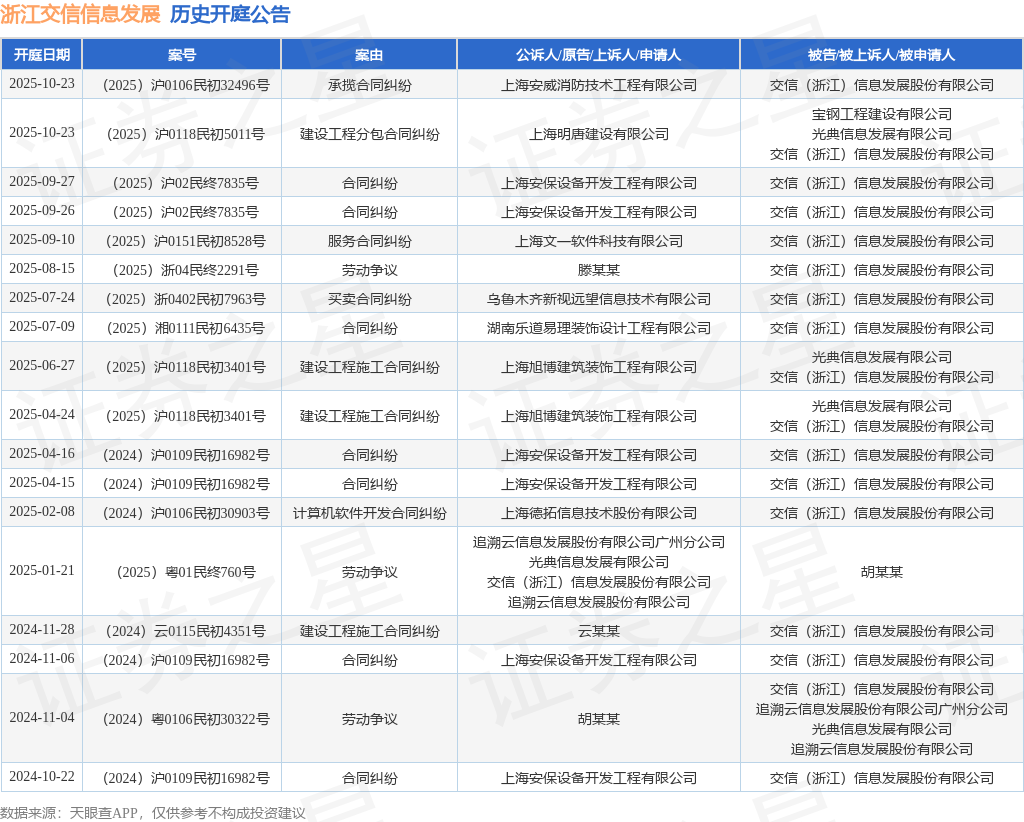Click the date 2025-02-08
1024x822 pixels.
tap(42, 512)
